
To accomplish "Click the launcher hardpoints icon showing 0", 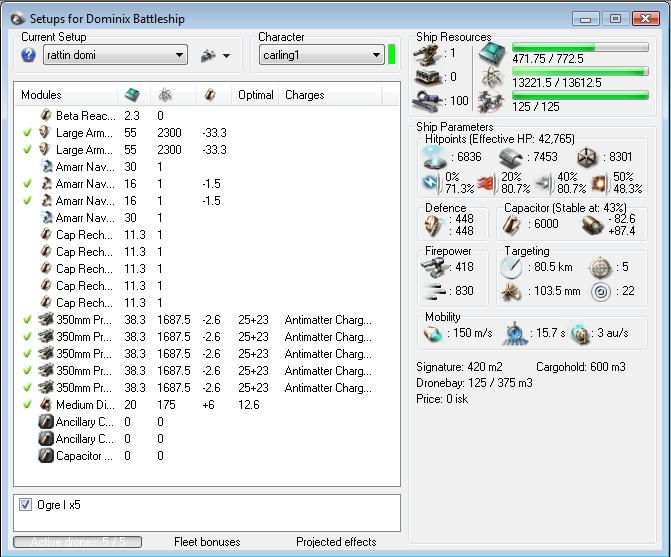I will (428, 77).
